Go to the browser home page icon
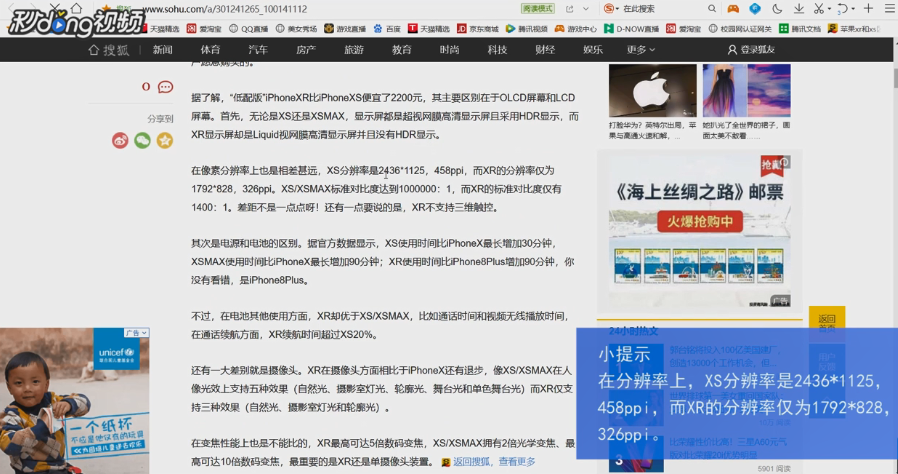The width and height of the screenshot is (898, 474). [x=76, y=8]
